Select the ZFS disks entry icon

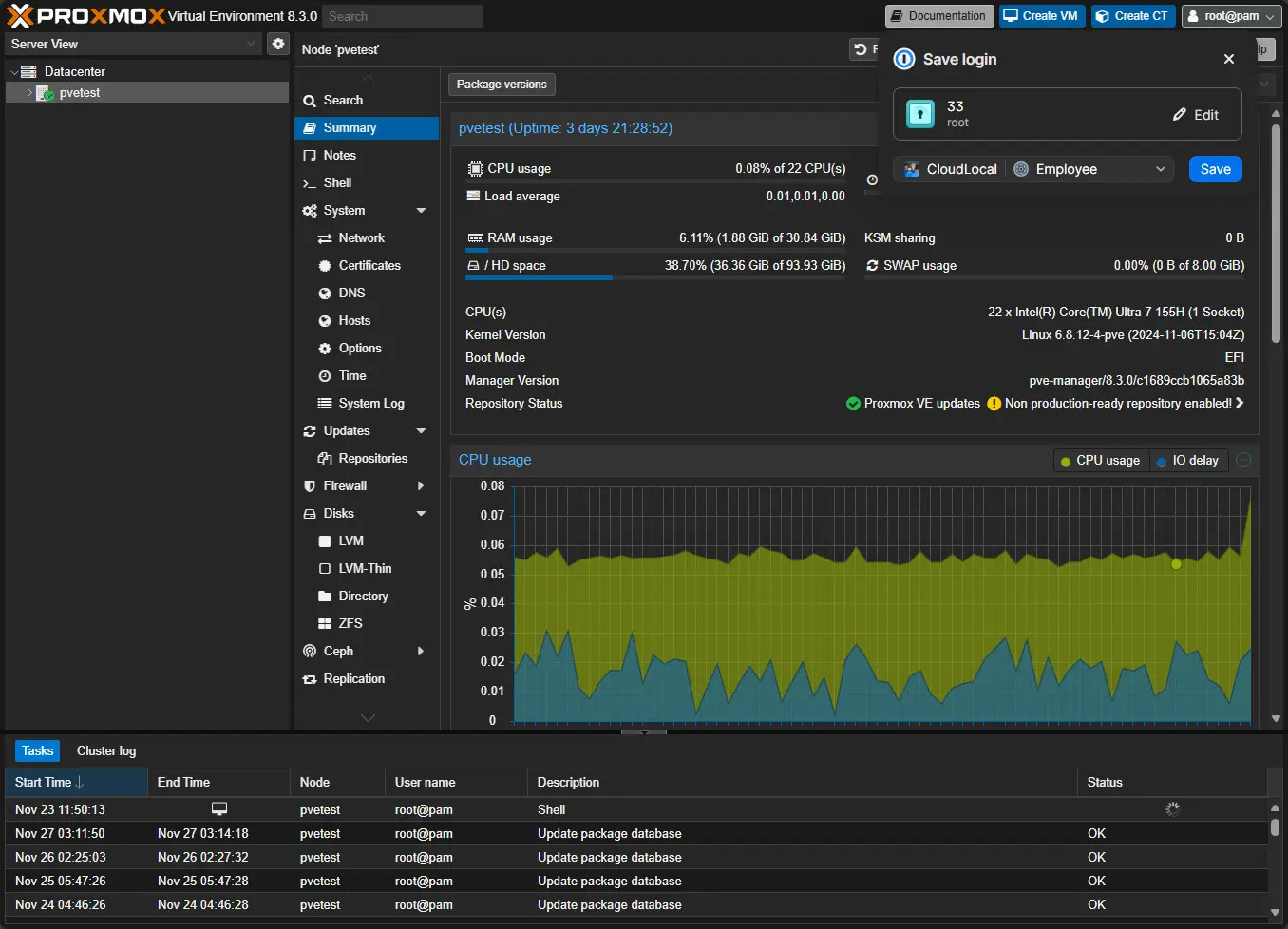(x=325, y=624)
